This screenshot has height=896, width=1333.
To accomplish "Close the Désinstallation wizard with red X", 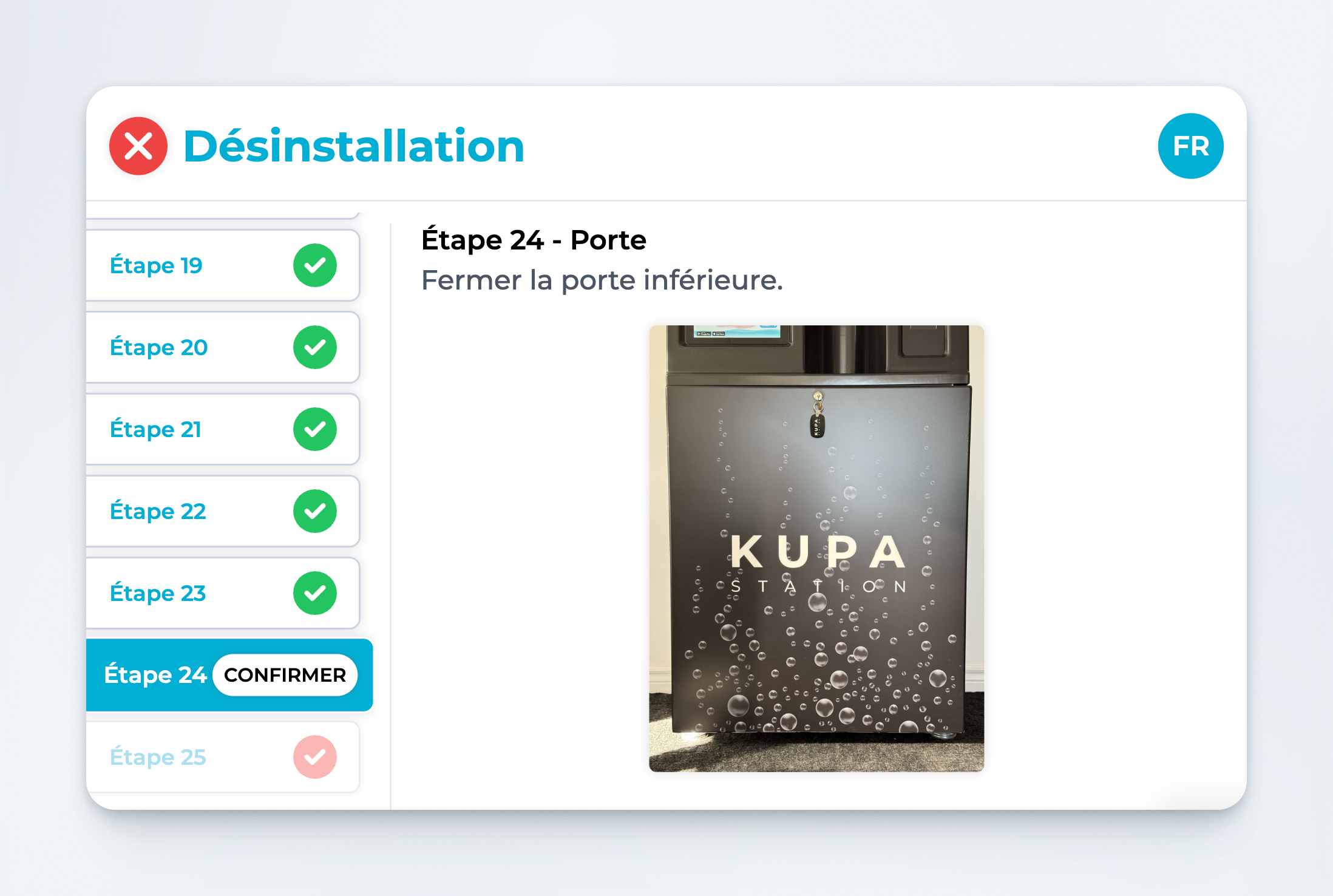I will click(138, 146).
